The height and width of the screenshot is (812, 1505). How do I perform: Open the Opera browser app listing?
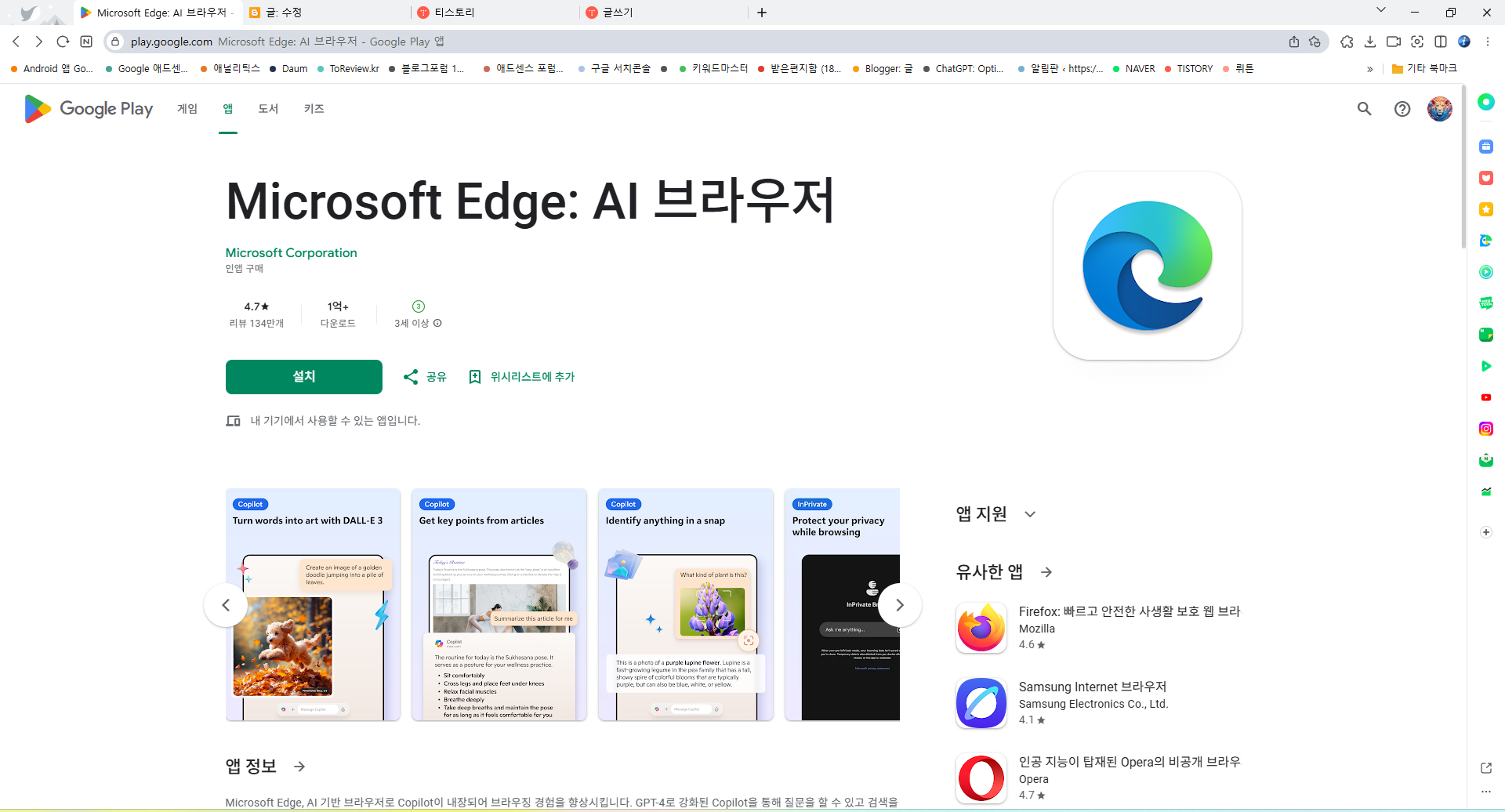pos(1097,778)
